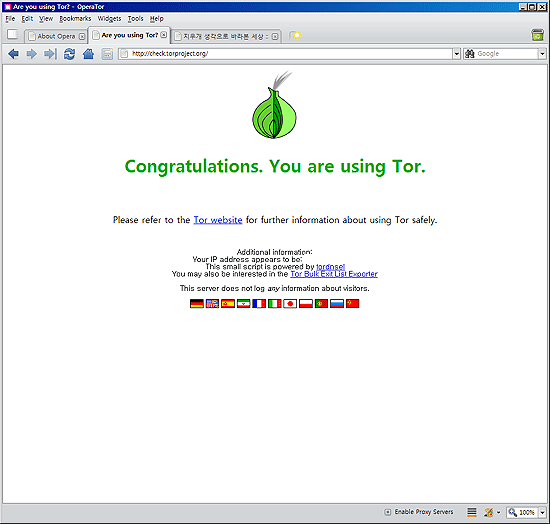Open the View menu

coord(46,19)
